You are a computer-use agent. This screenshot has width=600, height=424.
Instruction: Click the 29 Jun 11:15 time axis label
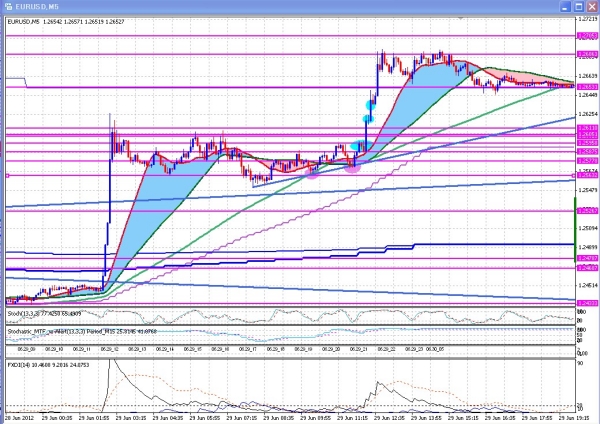352,418
